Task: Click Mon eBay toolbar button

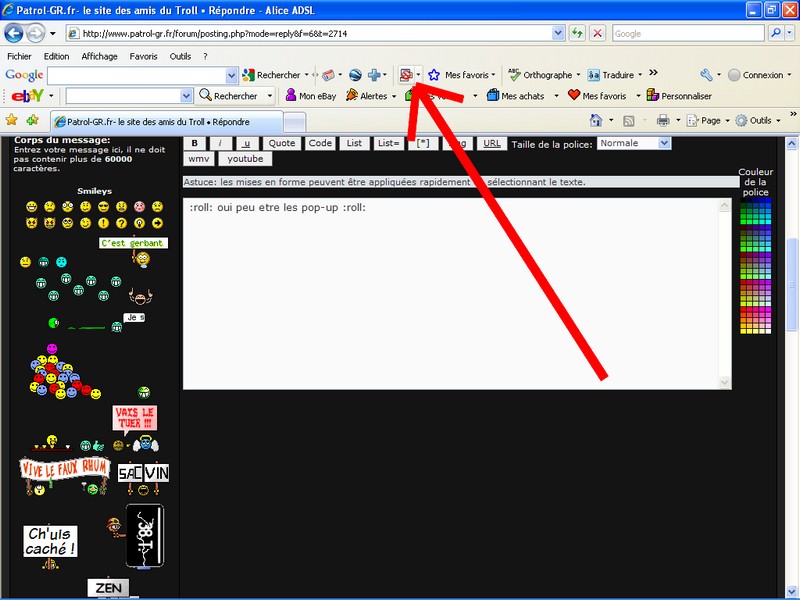Action: click(311, 95)
